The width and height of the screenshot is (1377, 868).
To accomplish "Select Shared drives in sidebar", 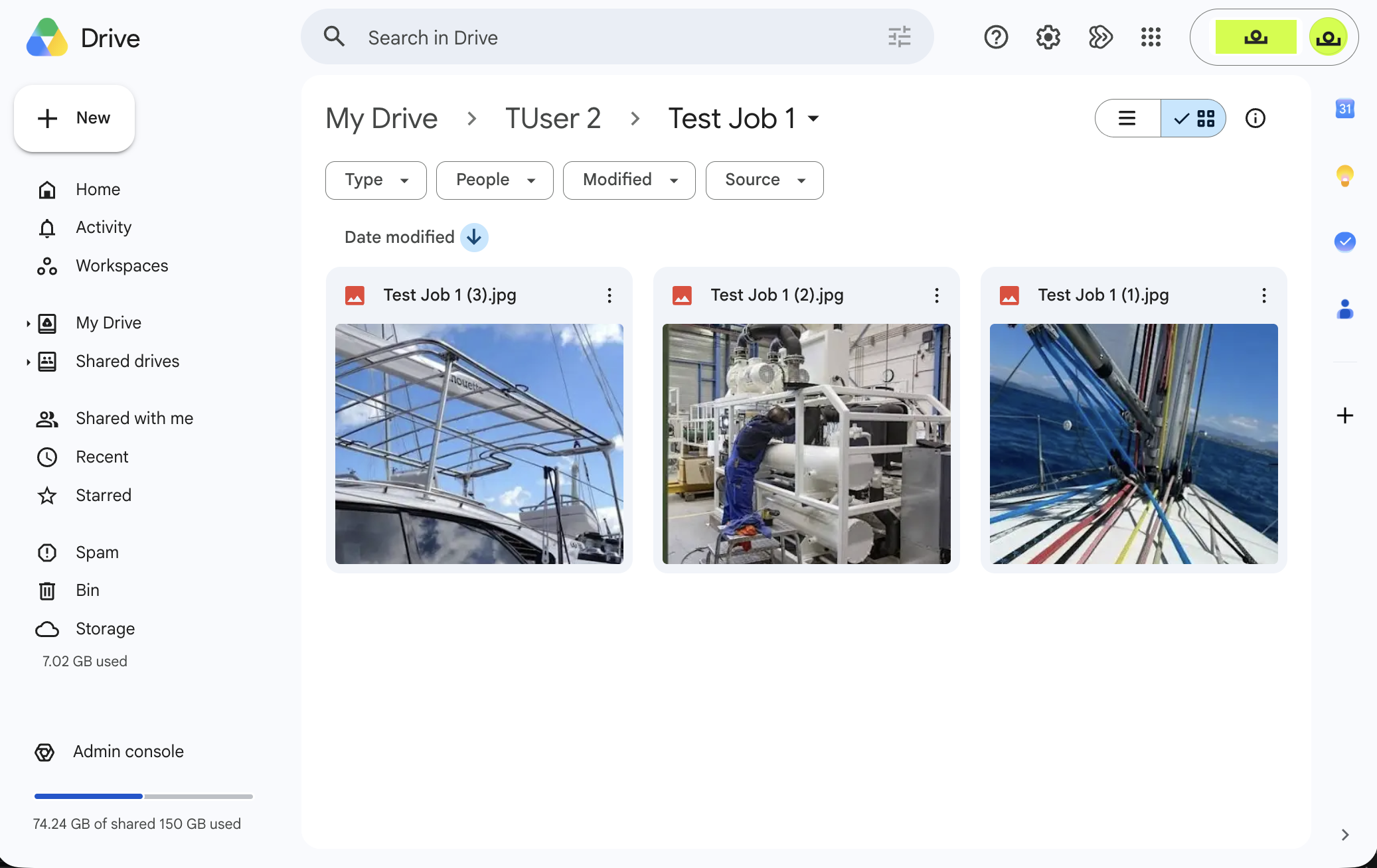I will click(127, 362).
